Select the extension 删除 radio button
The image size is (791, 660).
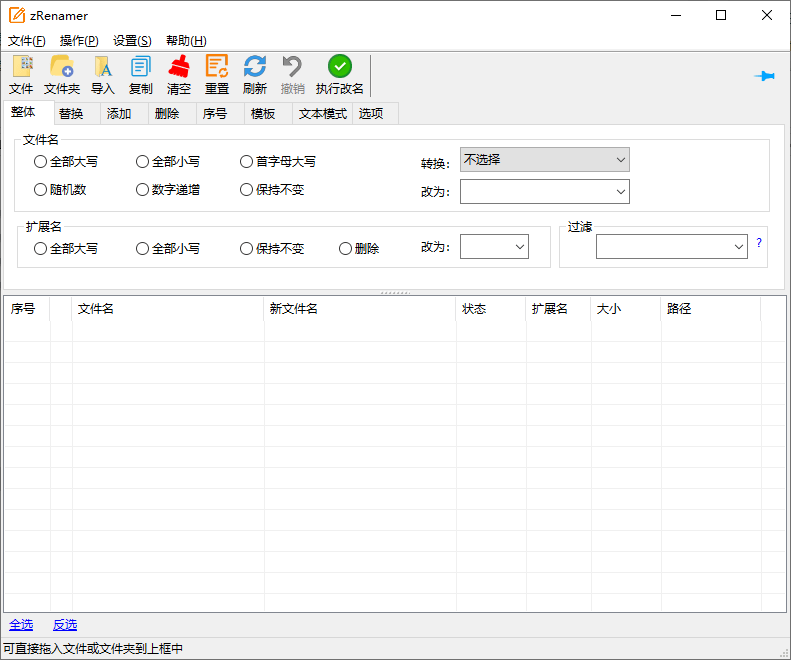click(346, 248)
